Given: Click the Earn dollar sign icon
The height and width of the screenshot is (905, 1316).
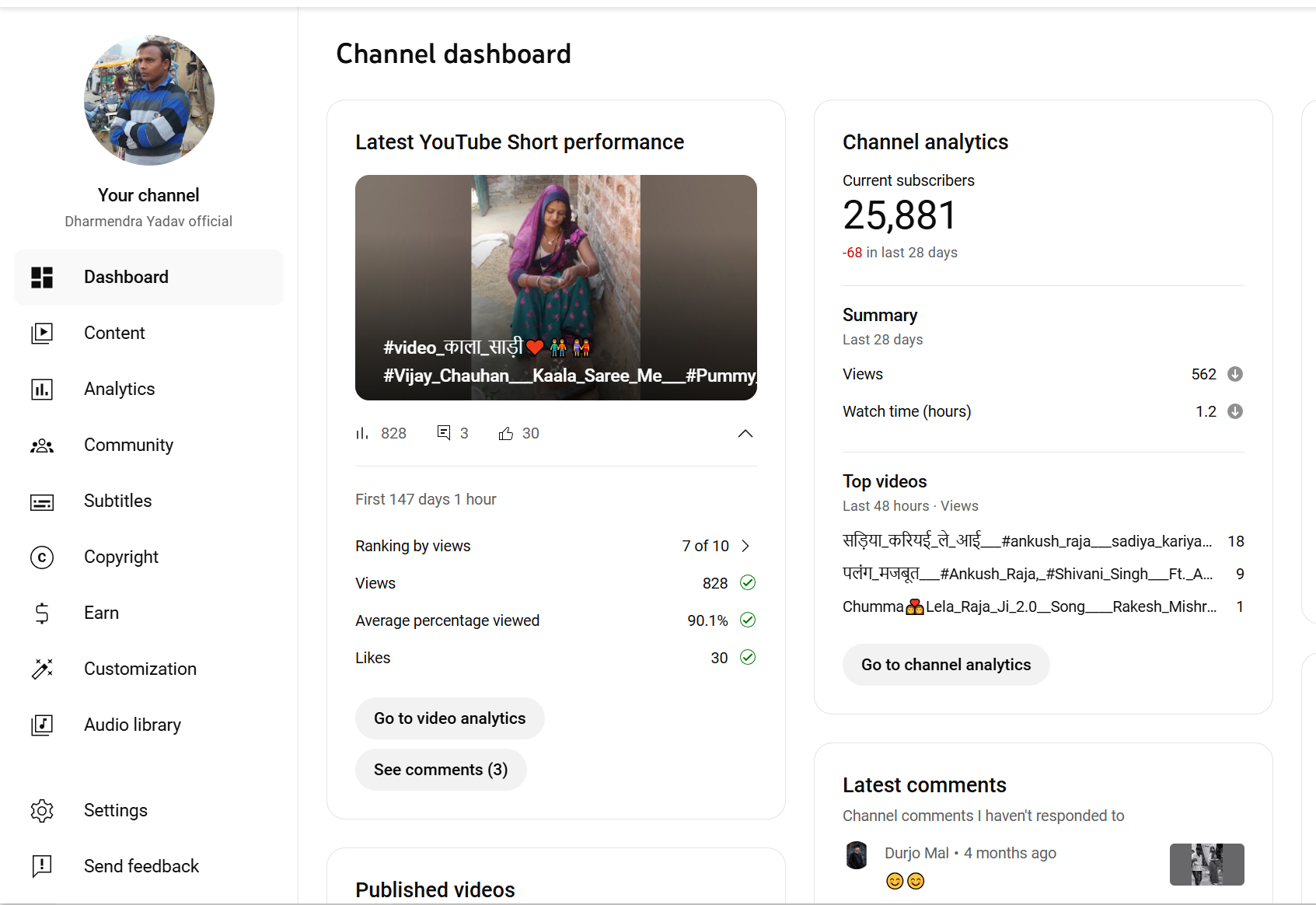Looking at the screenshot, I should [x=42, y=613].
